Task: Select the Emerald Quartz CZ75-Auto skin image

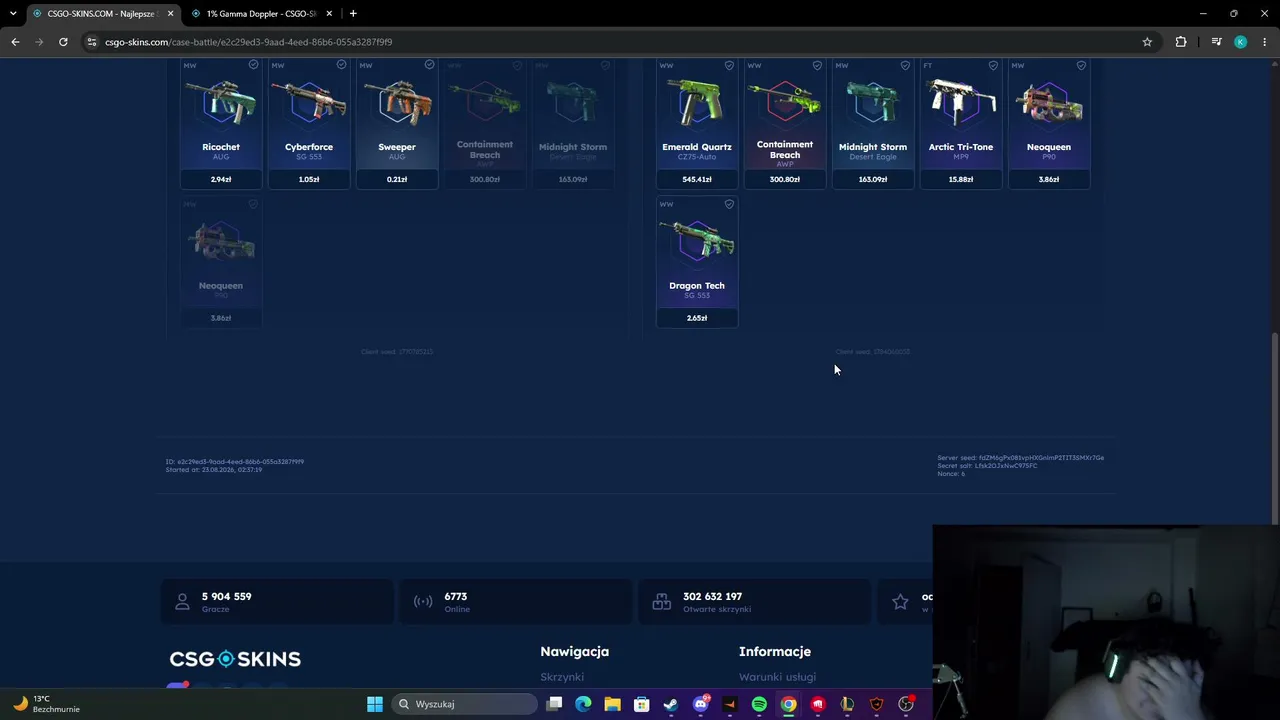Action: (x=697, y=102)
